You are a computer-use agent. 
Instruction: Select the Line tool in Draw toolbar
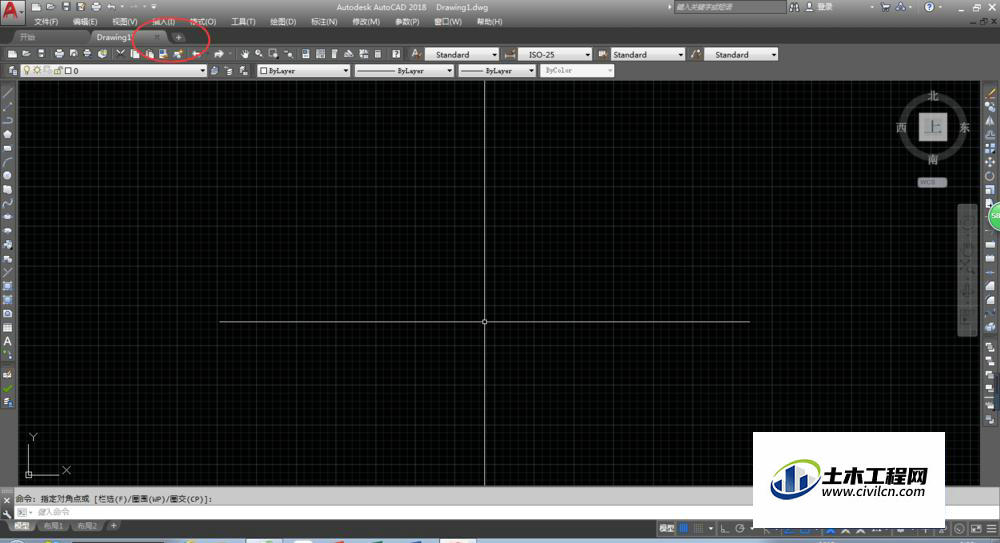coord(8,93)
